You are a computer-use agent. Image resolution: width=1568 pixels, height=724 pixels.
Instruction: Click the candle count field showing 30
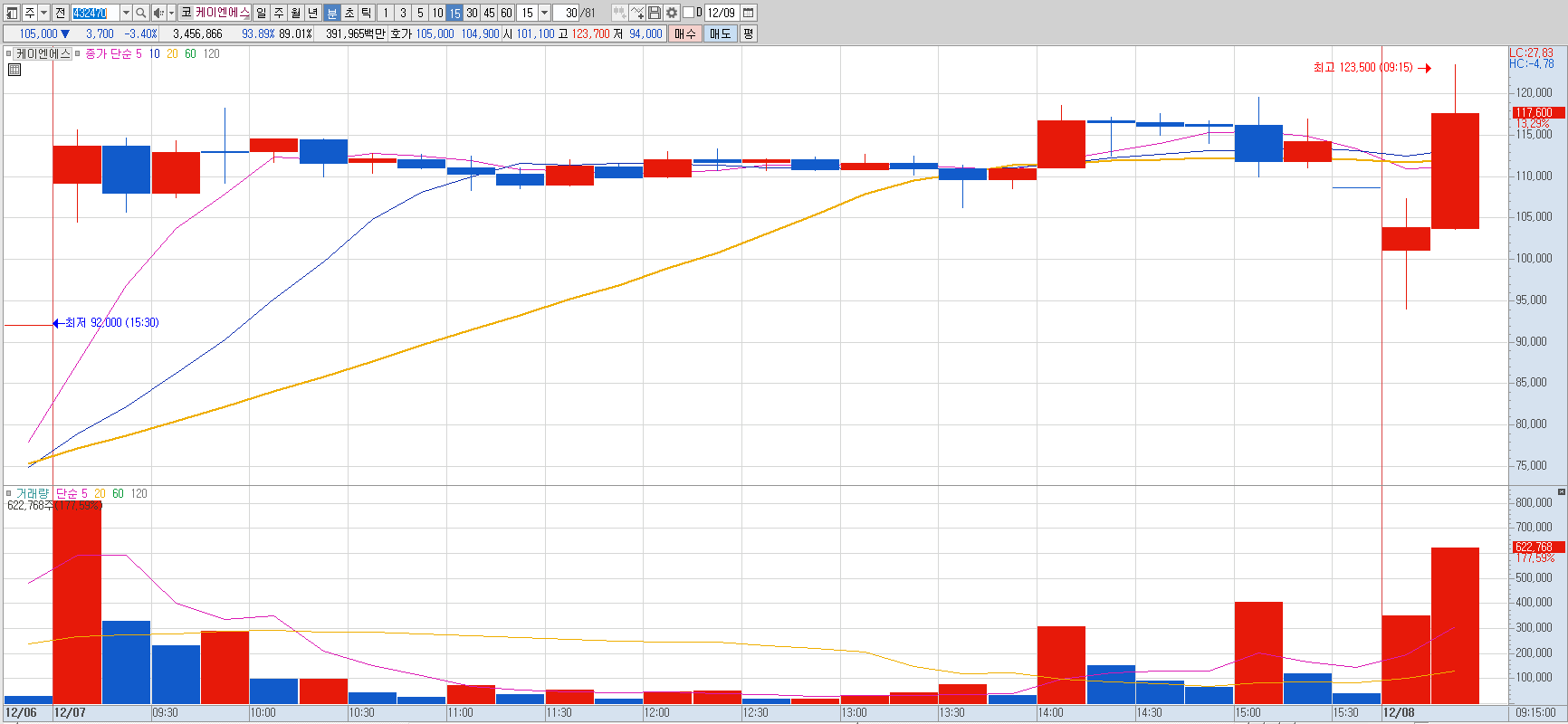click(566, 13)
